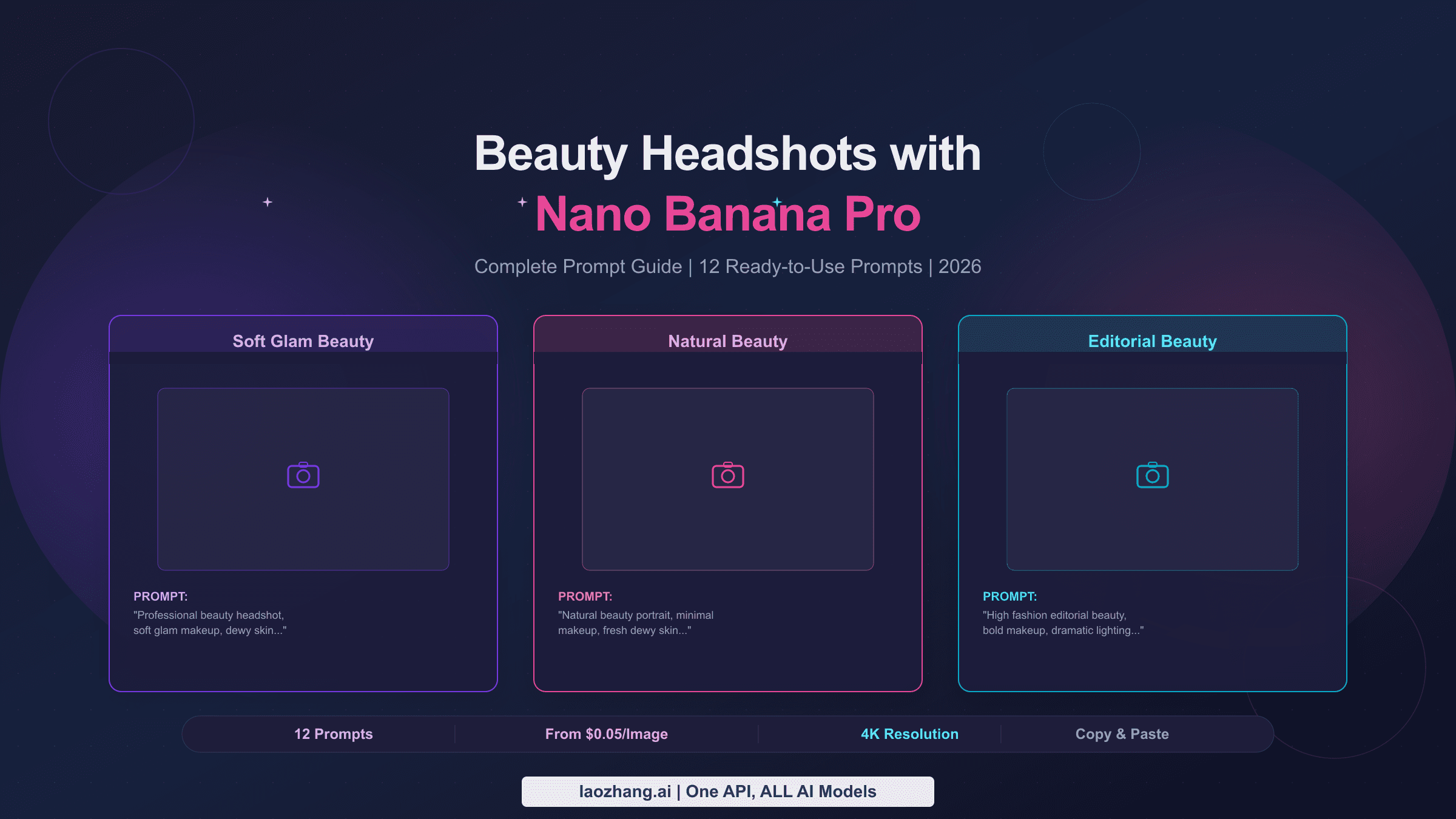1456x819 pixels.
Task: Click the pink "Nano Banana Pro" heading
Action: 728,214
